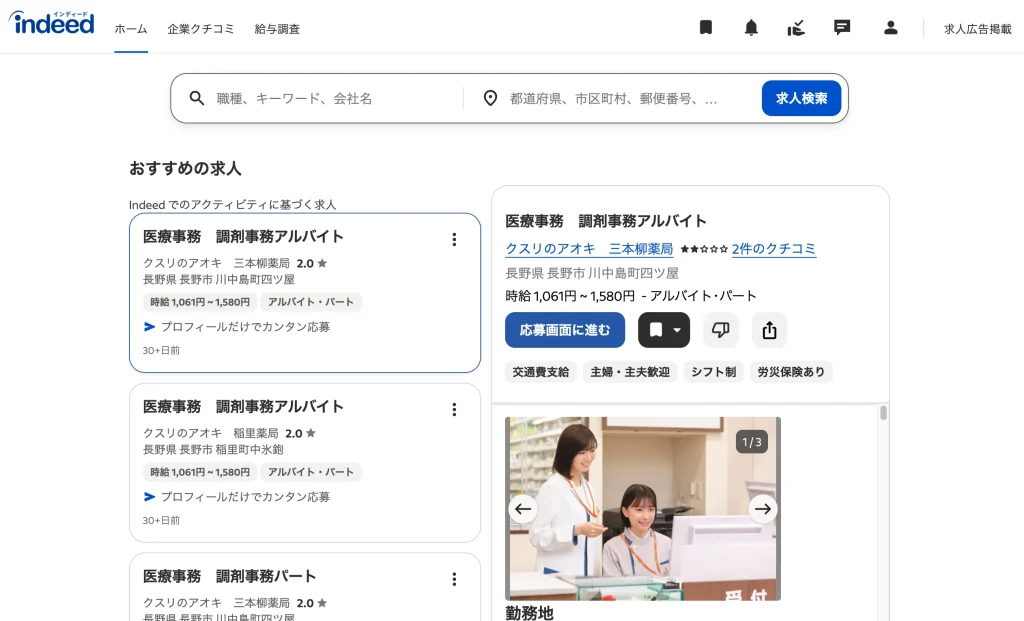Screen dimensions: 1024x621
Task: Open the messages chat icon
Action: tap(842, 28)
